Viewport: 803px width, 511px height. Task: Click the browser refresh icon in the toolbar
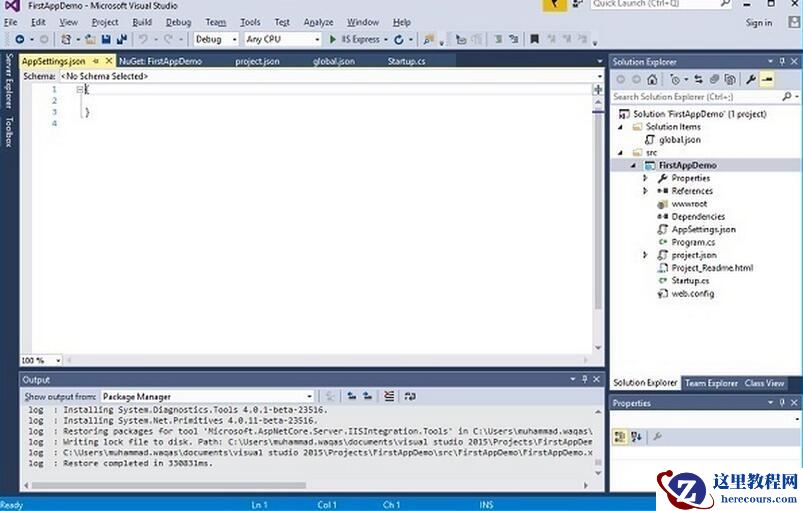[x=399, y=39]
